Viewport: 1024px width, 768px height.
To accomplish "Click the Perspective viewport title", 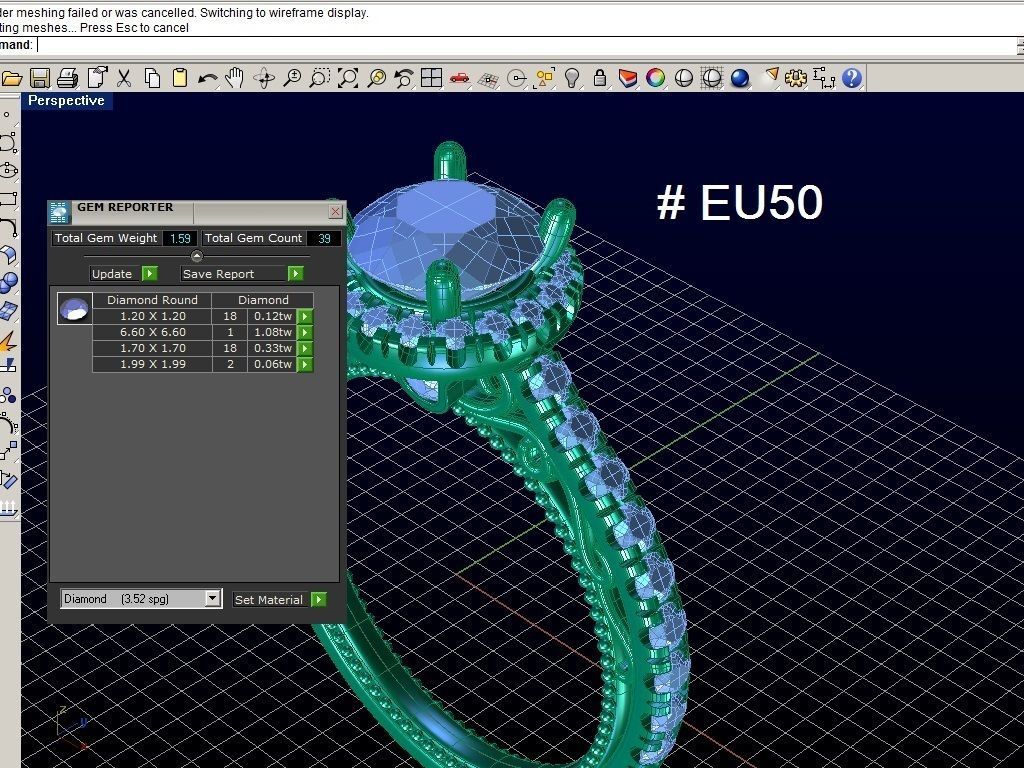I will (66, 101).
